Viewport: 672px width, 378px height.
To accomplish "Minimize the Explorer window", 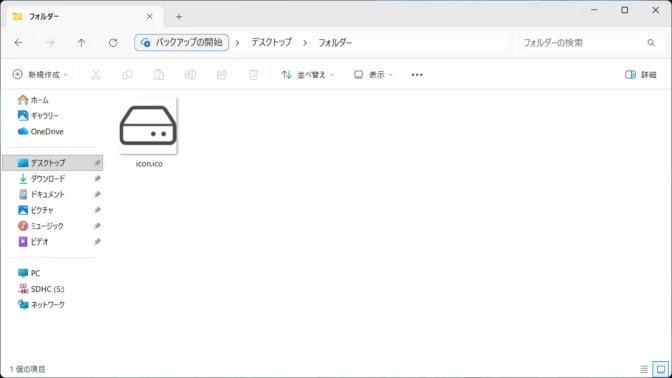I will (594, 10).
